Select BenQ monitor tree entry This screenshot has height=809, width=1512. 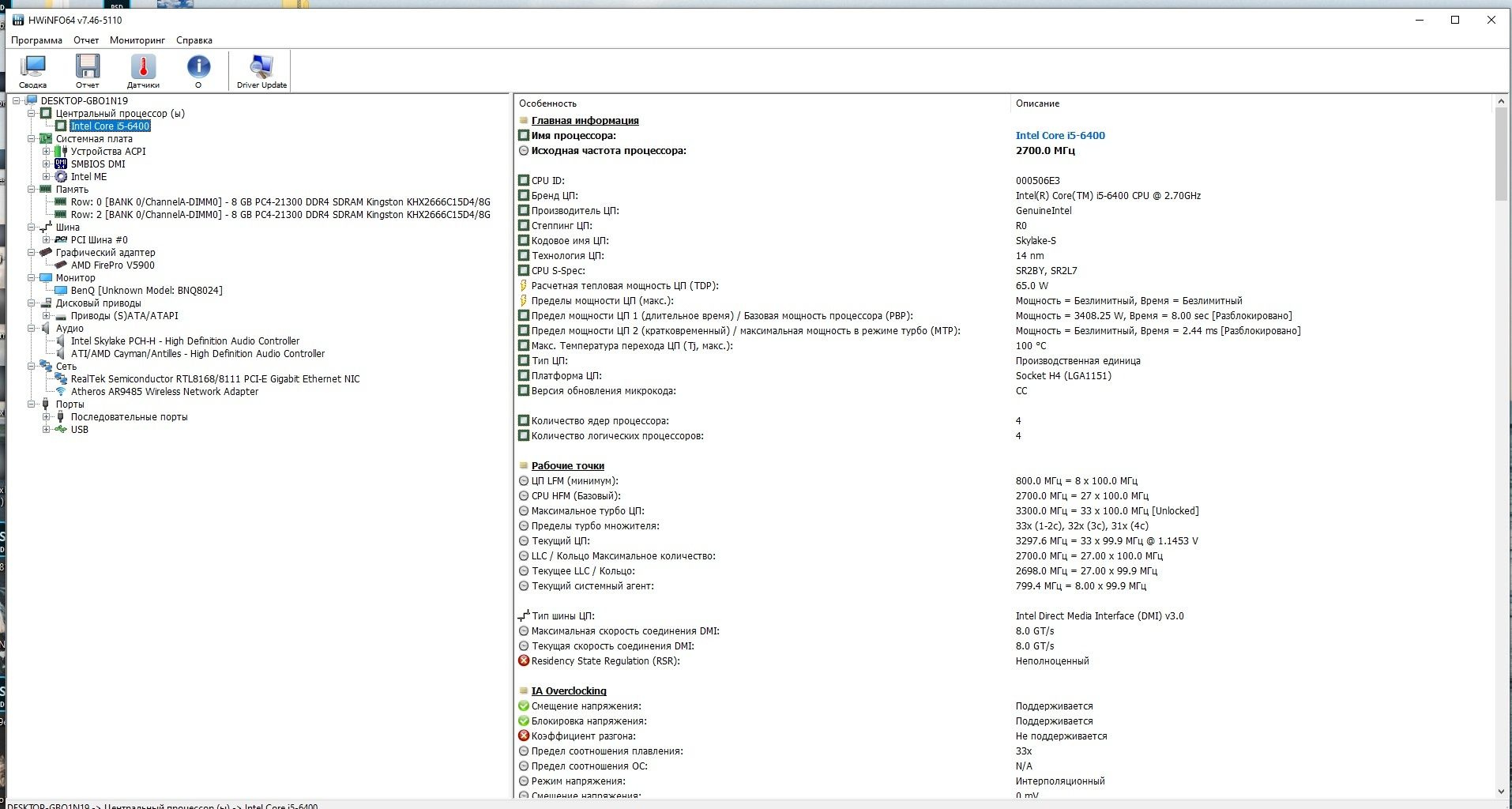tap(147, 290)
